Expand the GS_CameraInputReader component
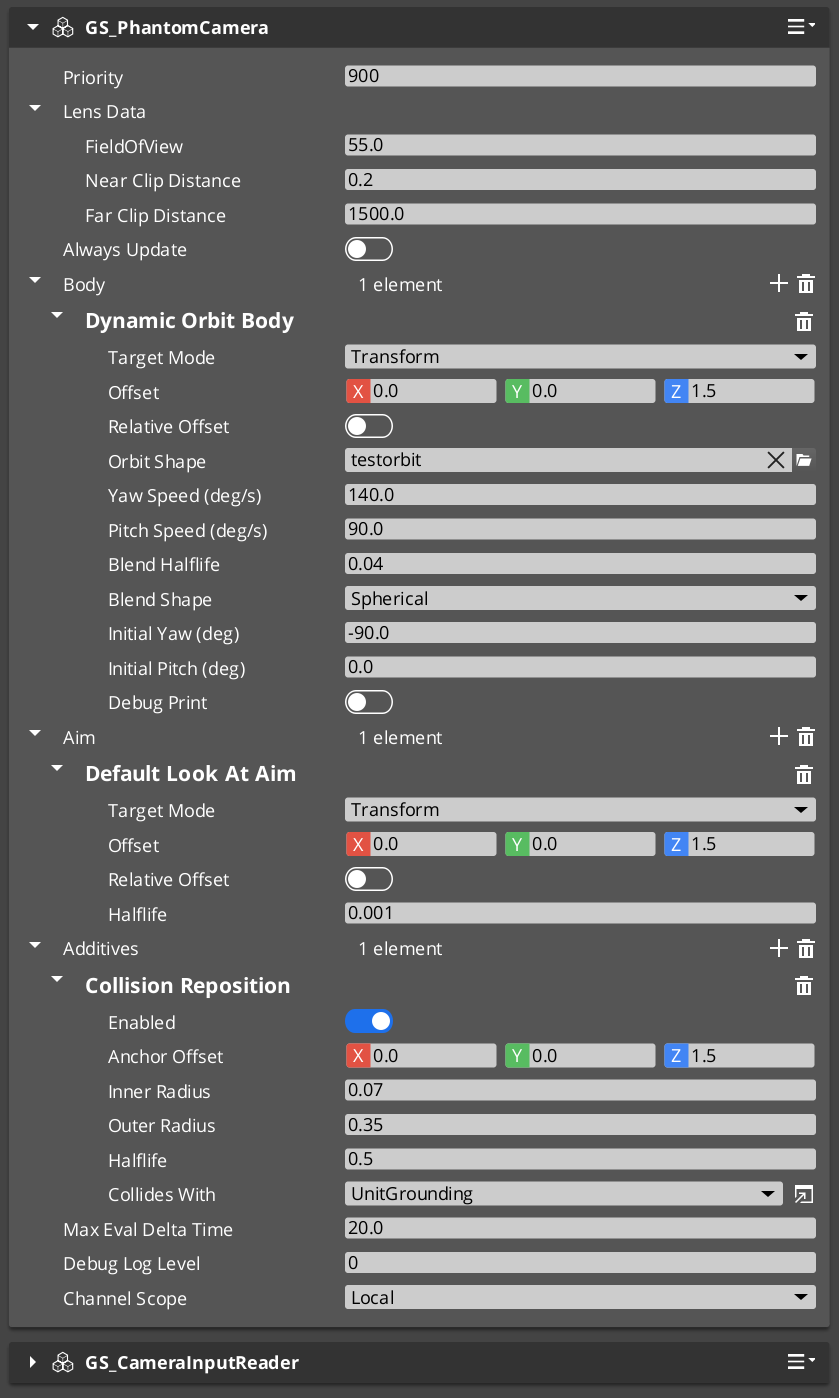 click(x=33, y=1362)
